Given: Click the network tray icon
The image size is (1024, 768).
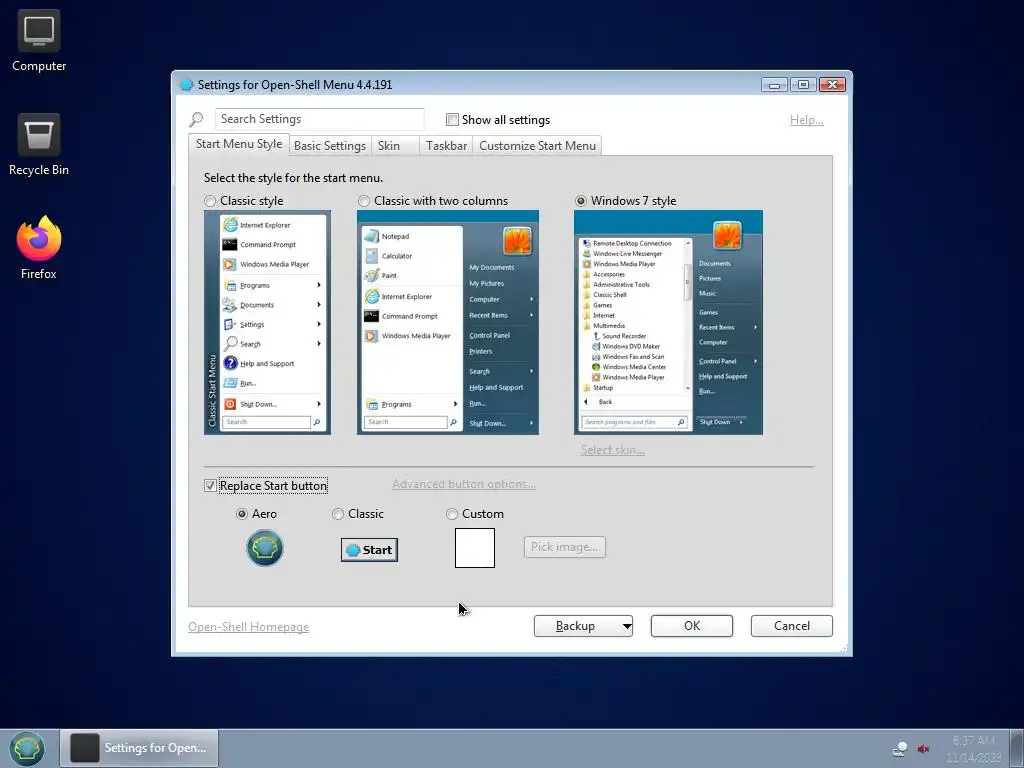Looking at the screenshot, I should 900,748.
